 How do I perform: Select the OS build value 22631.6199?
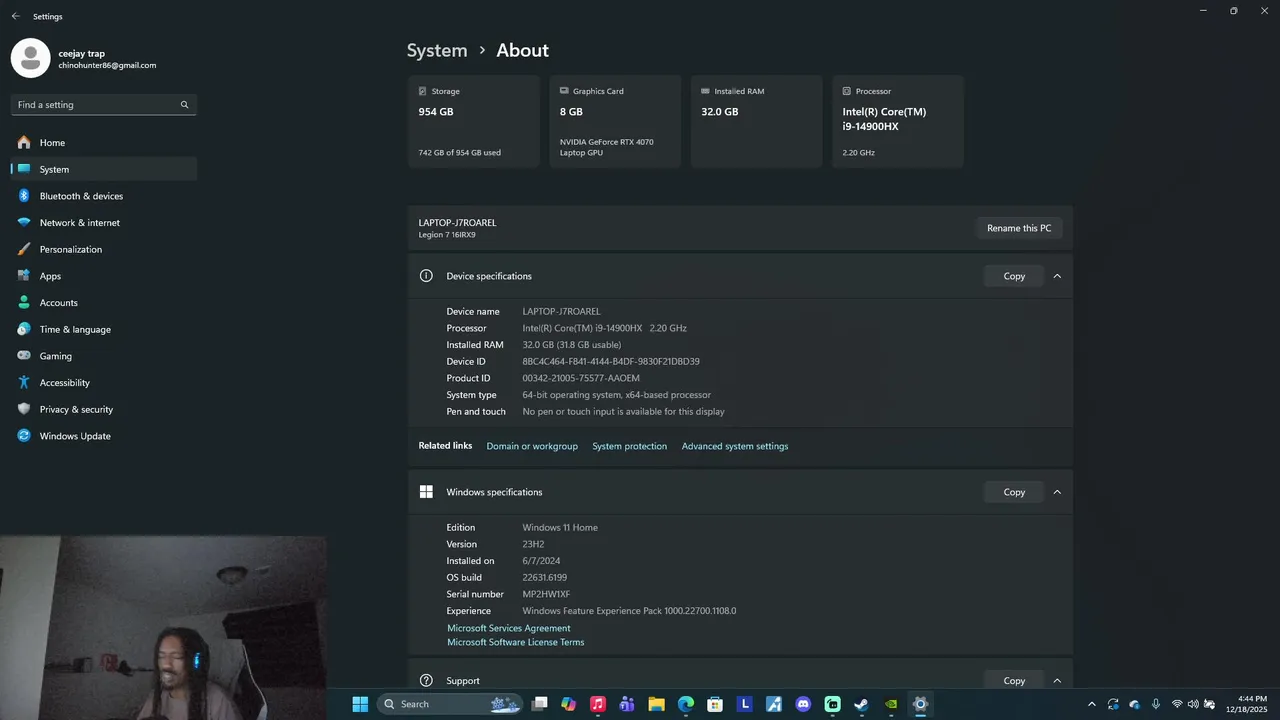click(544, 578)
